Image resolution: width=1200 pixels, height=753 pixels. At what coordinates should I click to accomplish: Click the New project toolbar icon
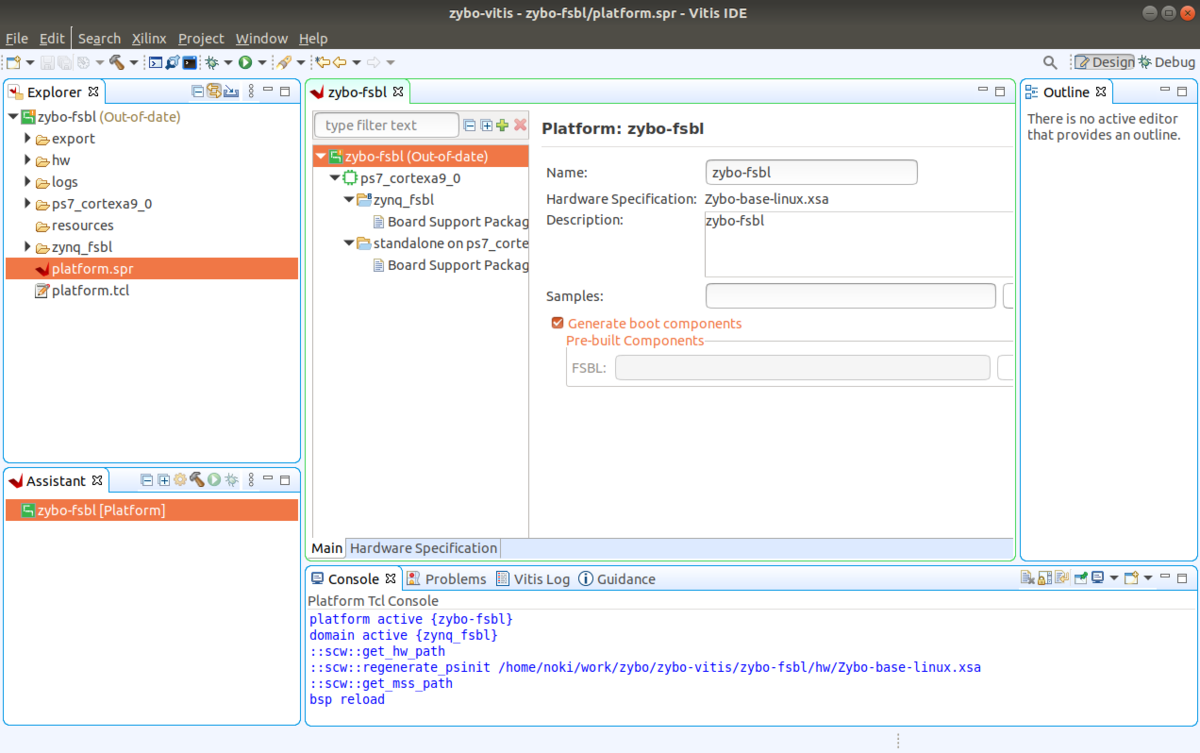pyautogui.click(x=13, y=62)
